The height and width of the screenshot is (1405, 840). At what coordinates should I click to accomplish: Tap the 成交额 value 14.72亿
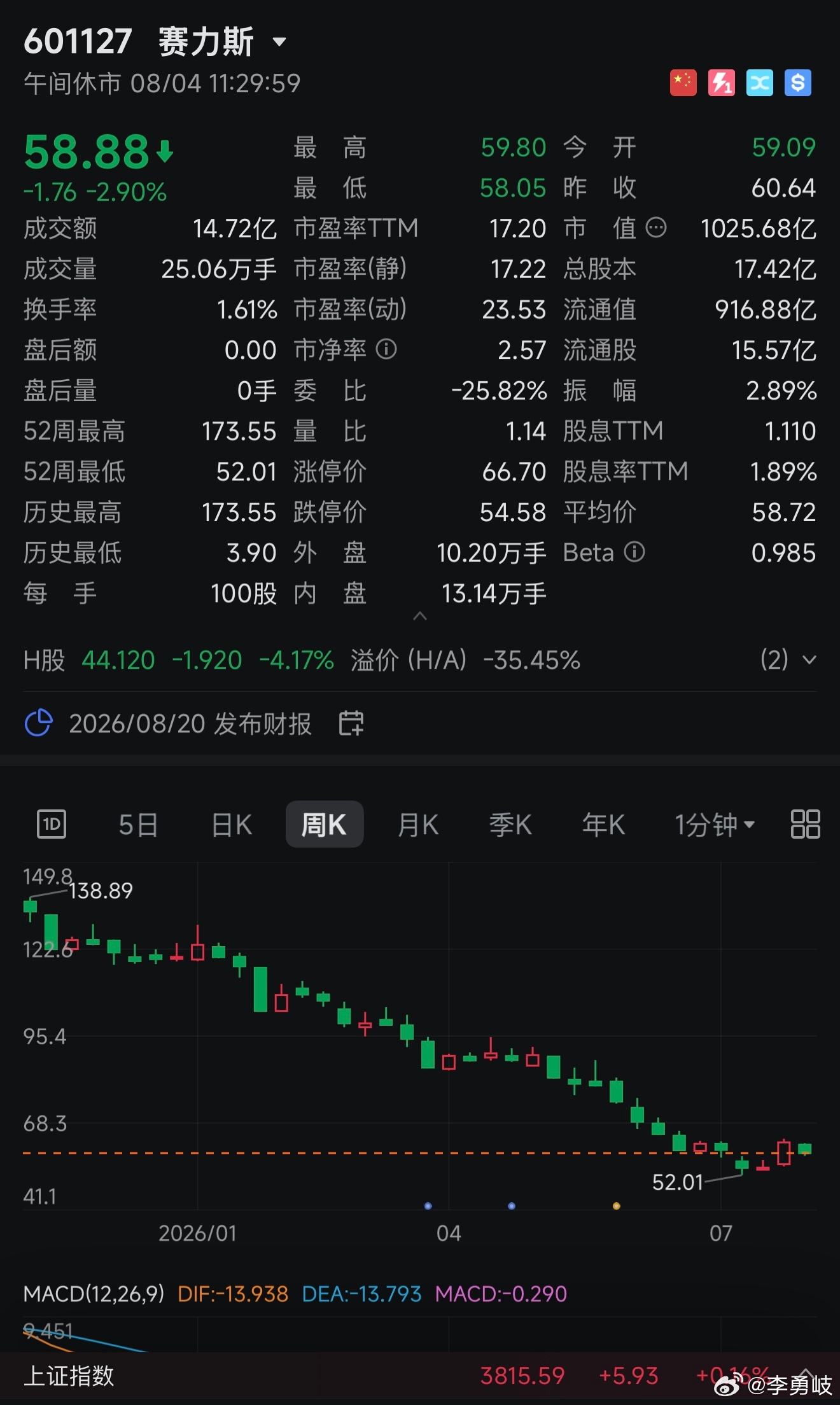coord(235,229)
